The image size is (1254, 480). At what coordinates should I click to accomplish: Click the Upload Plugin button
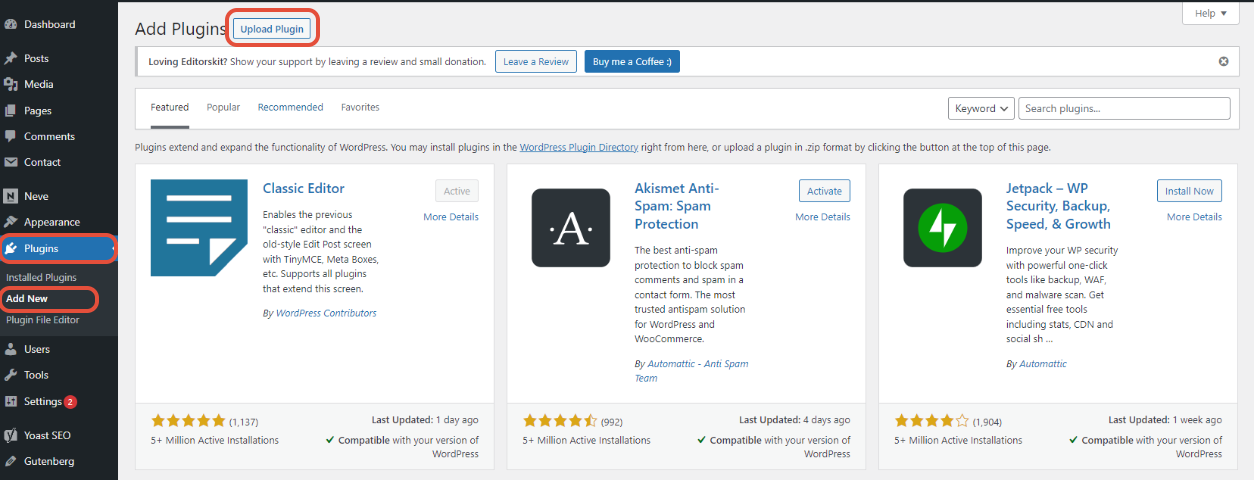pyautogui.click(x=272, y=29)
